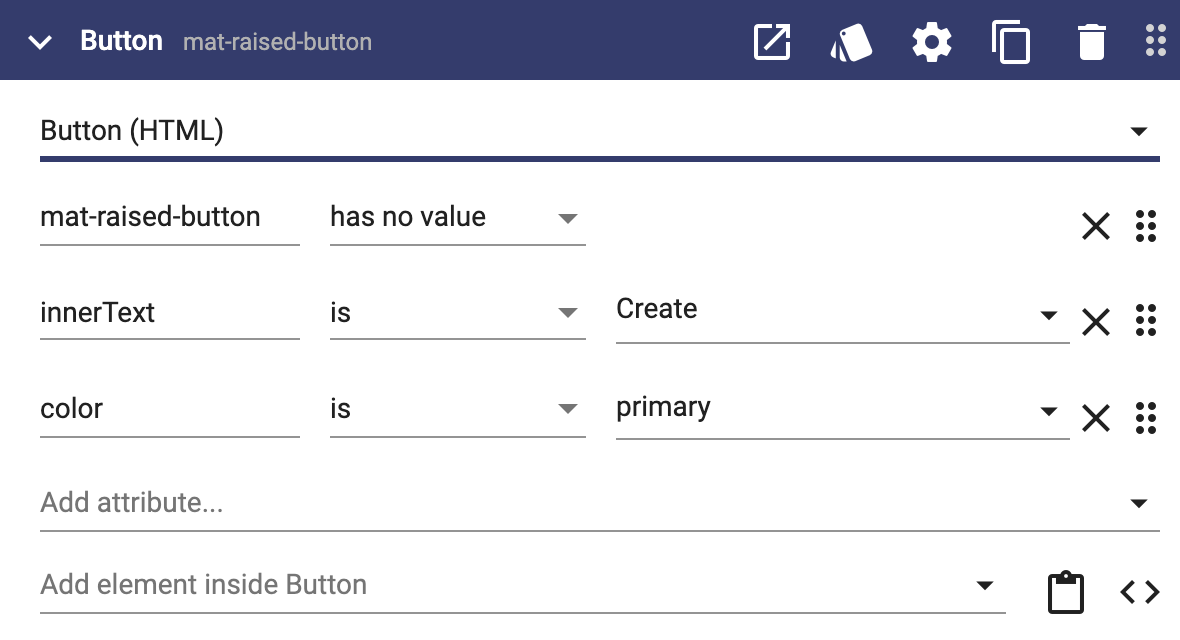The image size is (1180, 640).
Task: Duplicate the Button element with copy icon
Action: (1011, 42)
